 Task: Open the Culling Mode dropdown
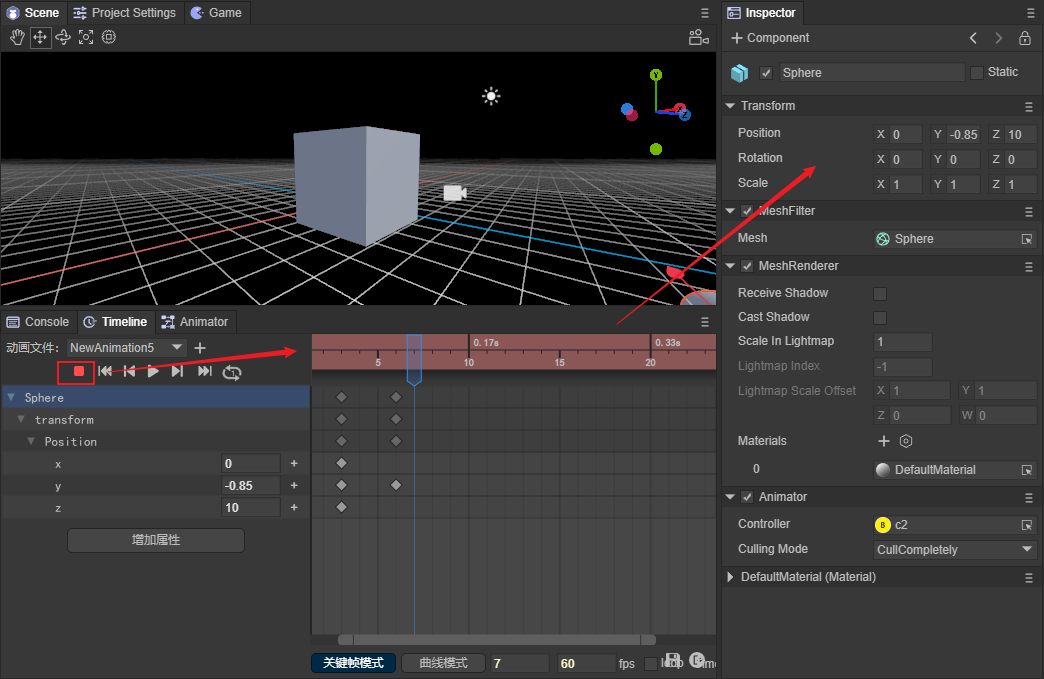click(x=954, y=550)
